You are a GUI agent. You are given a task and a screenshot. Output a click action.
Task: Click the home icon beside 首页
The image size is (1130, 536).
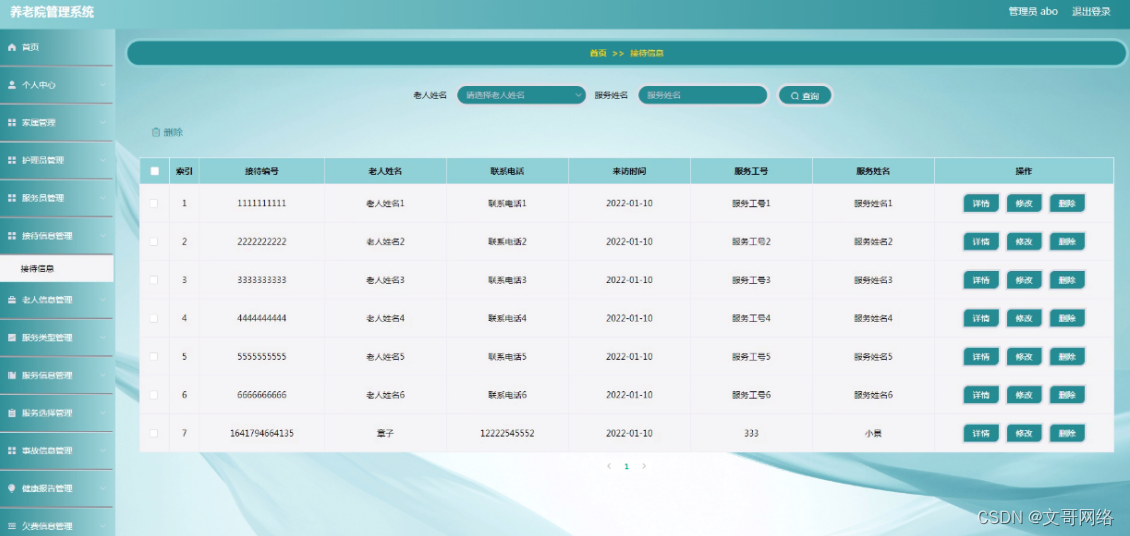click(x=12, y=48)
